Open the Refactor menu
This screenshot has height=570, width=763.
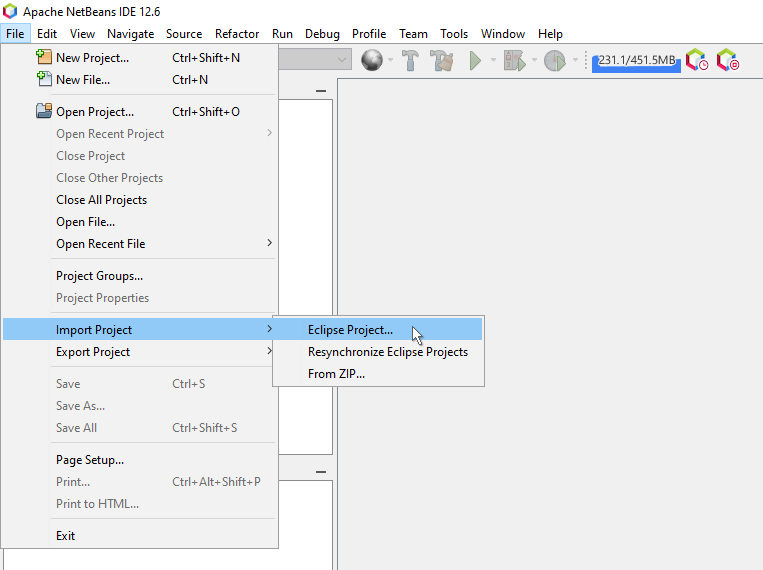pyautogui.click(x=237, y=34)
